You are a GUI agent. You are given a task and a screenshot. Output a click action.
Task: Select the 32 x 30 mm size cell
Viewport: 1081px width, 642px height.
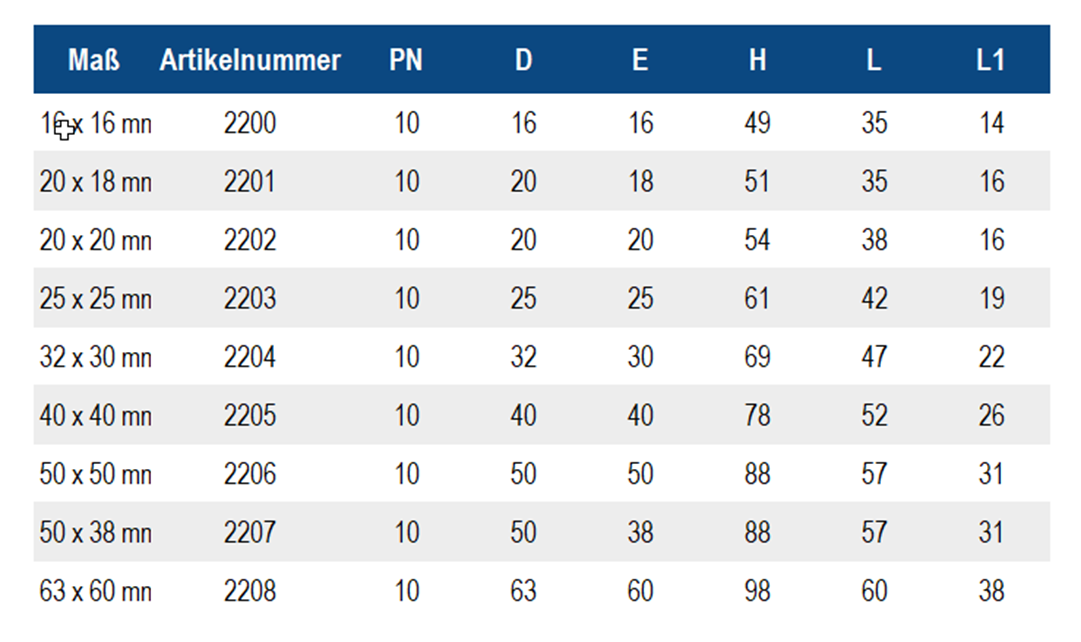tap(96, 357)
